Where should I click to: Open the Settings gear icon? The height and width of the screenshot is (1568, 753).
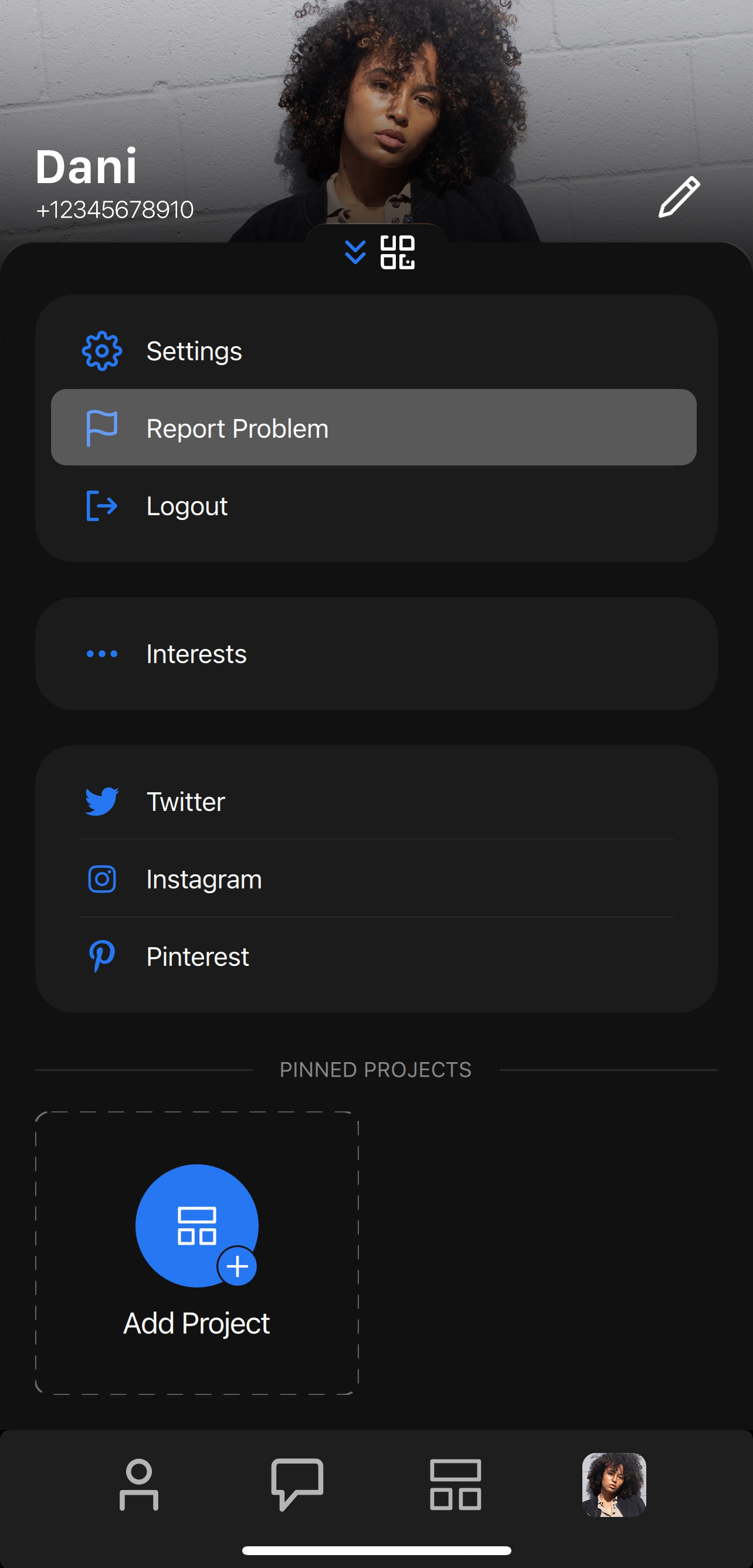point(101,350)
